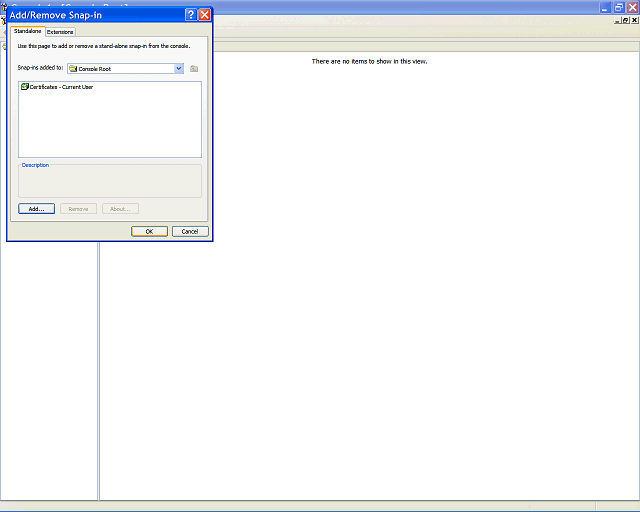Confirm the dialog with OK

pos(149,232)
